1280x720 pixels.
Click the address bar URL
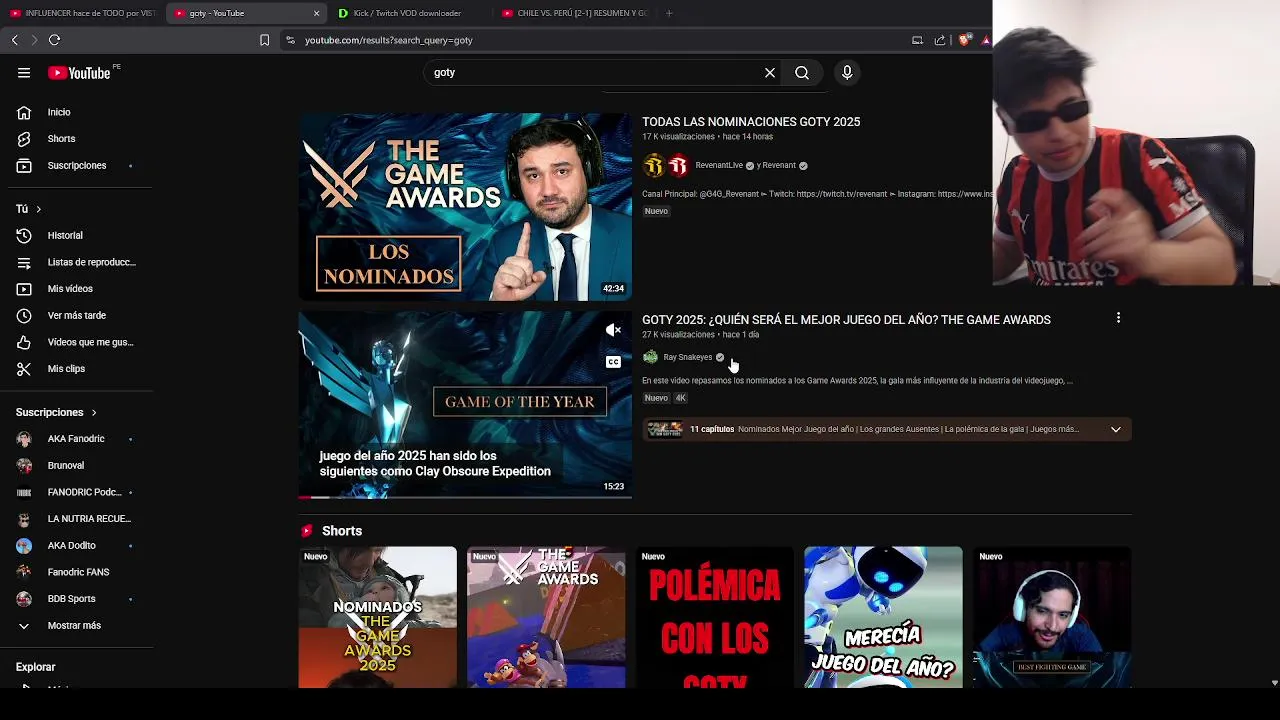(389, 40)
